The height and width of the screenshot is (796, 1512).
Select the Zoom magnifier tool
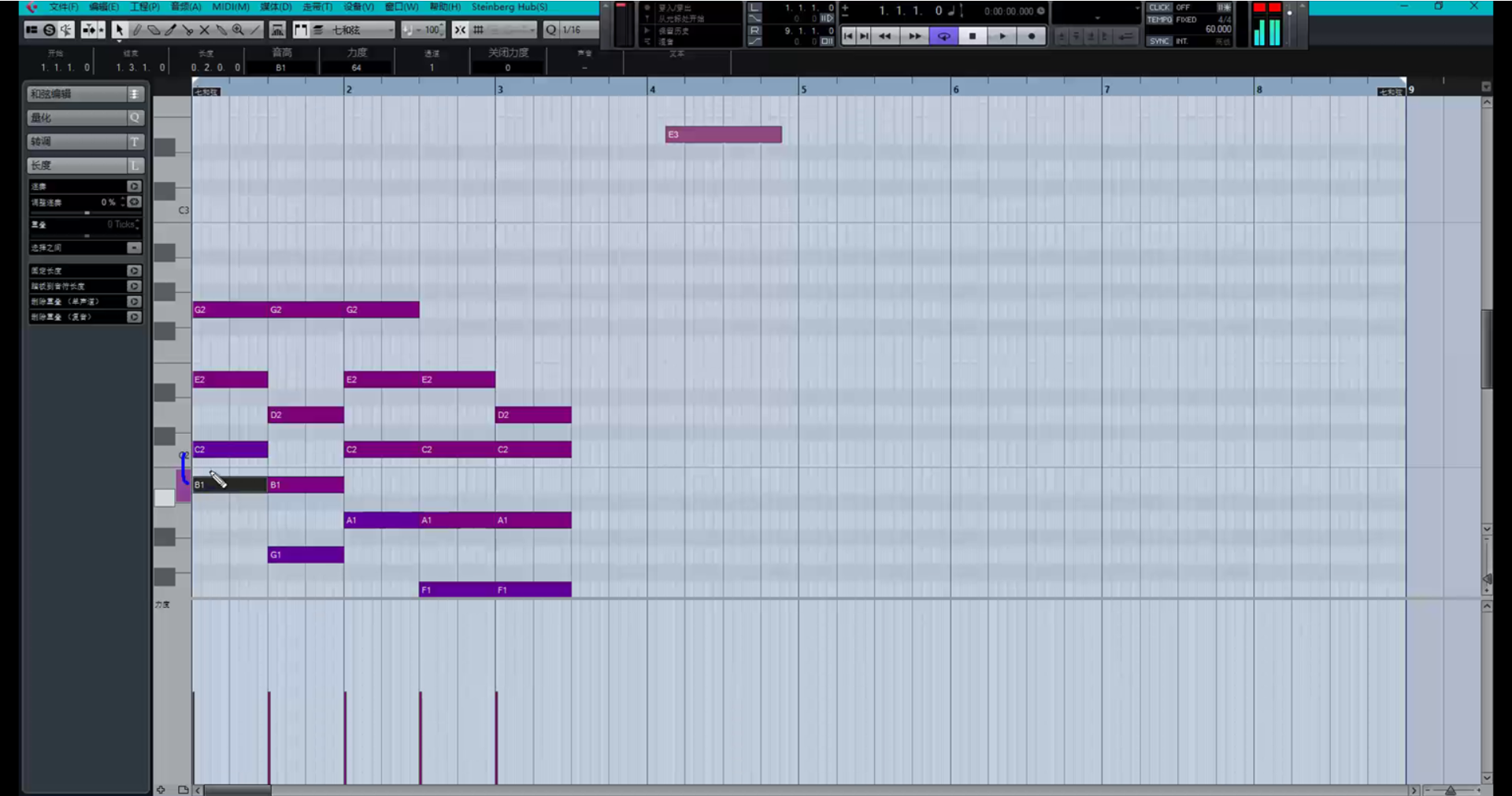click(x=238, y=30)
